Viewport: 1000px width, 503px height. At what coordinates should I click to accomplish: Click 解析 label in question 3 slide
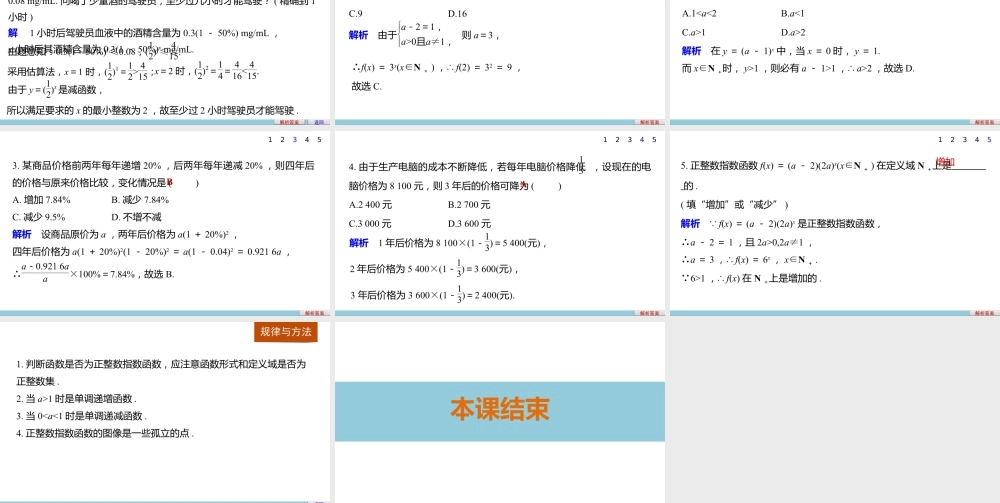[x=22, y=234]
